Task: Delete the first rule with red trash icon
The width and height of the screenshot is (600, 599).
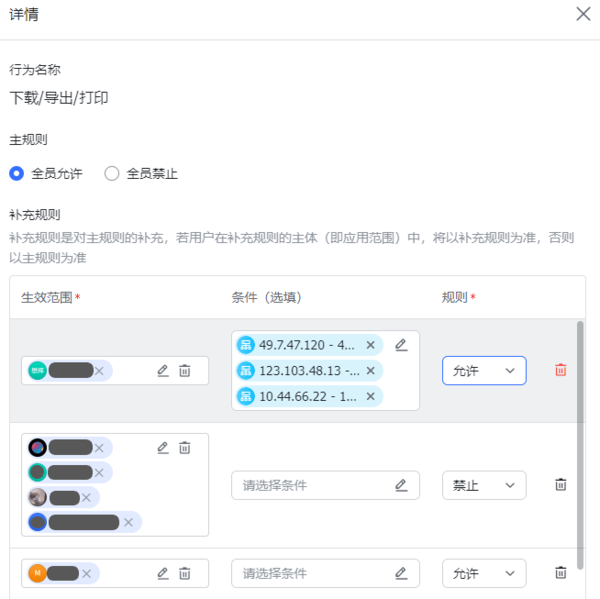Action: click(561, 370)
